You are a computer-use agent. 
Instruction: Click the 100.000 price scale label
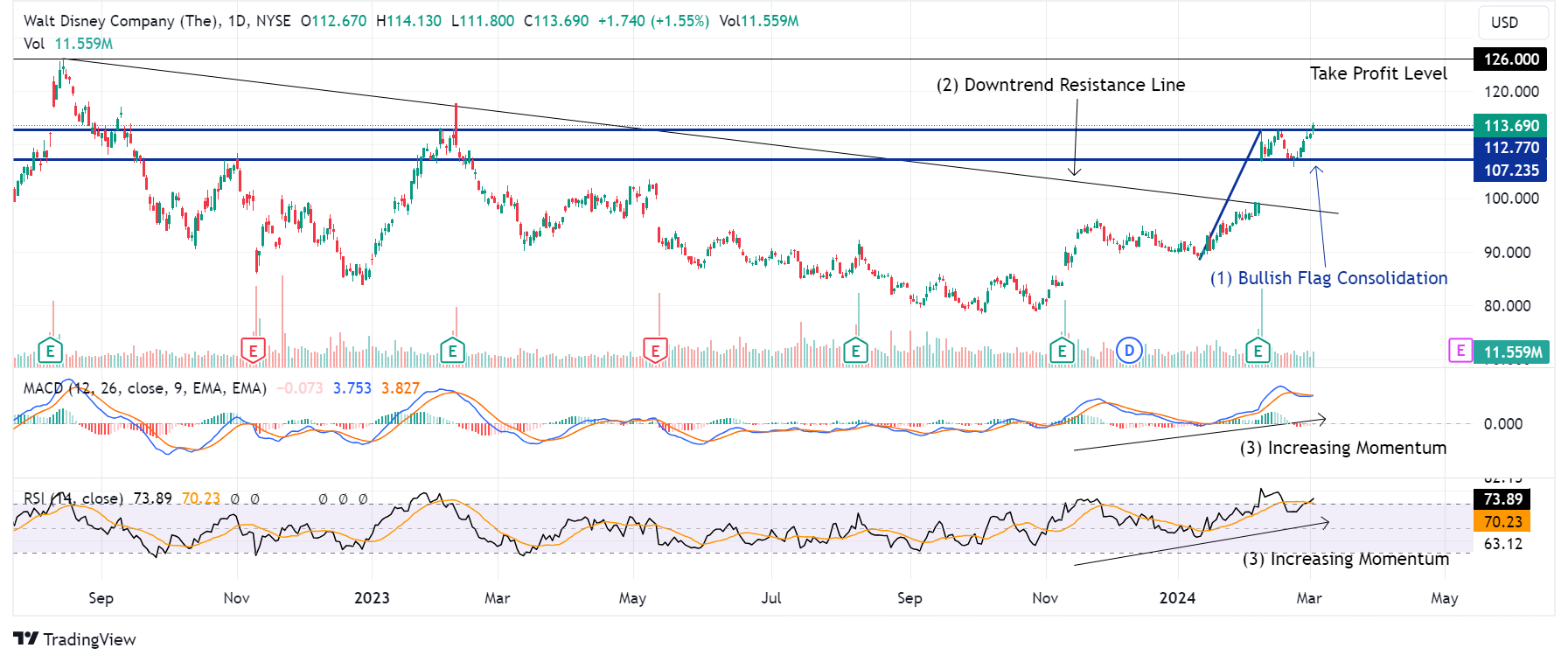click(x=1511, y=199)
